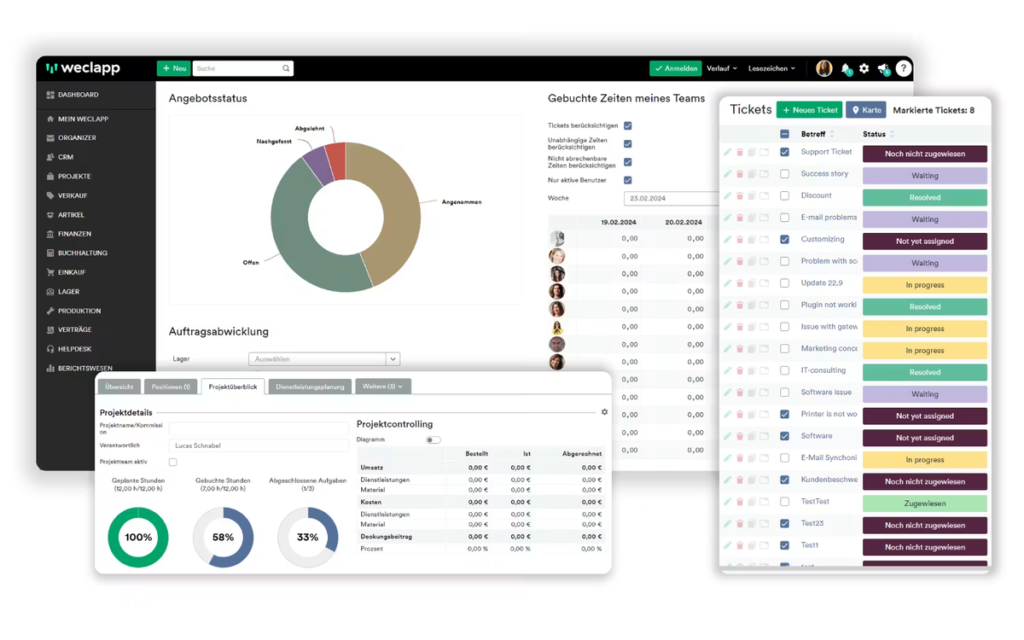Delete the Success story ticket trash icon
Image resolution: width=1024 pixels, height=640 pixels.
click(x=740, y=174)
